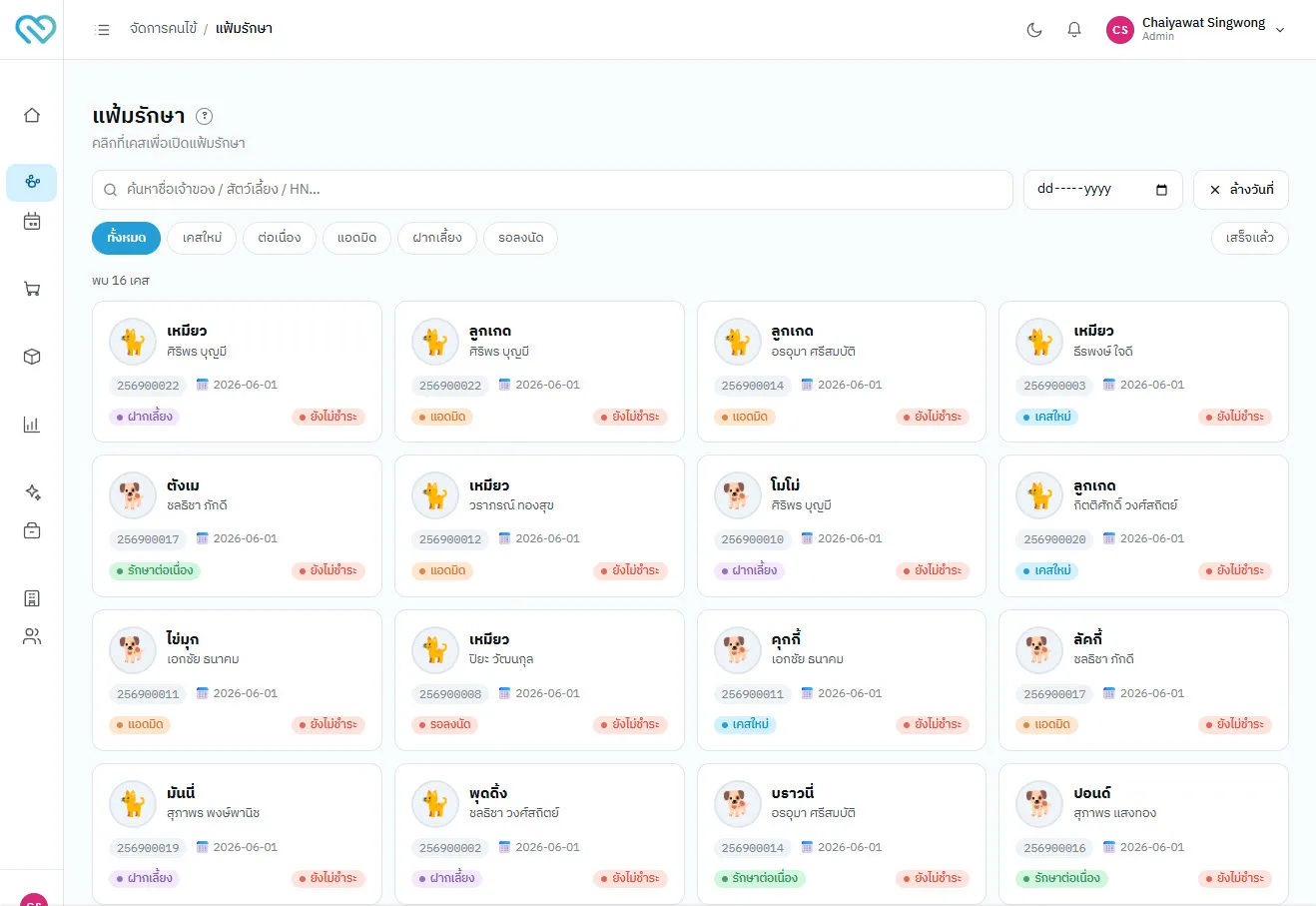Open the calendar appointments sidebar icon

tap(32, 222)
